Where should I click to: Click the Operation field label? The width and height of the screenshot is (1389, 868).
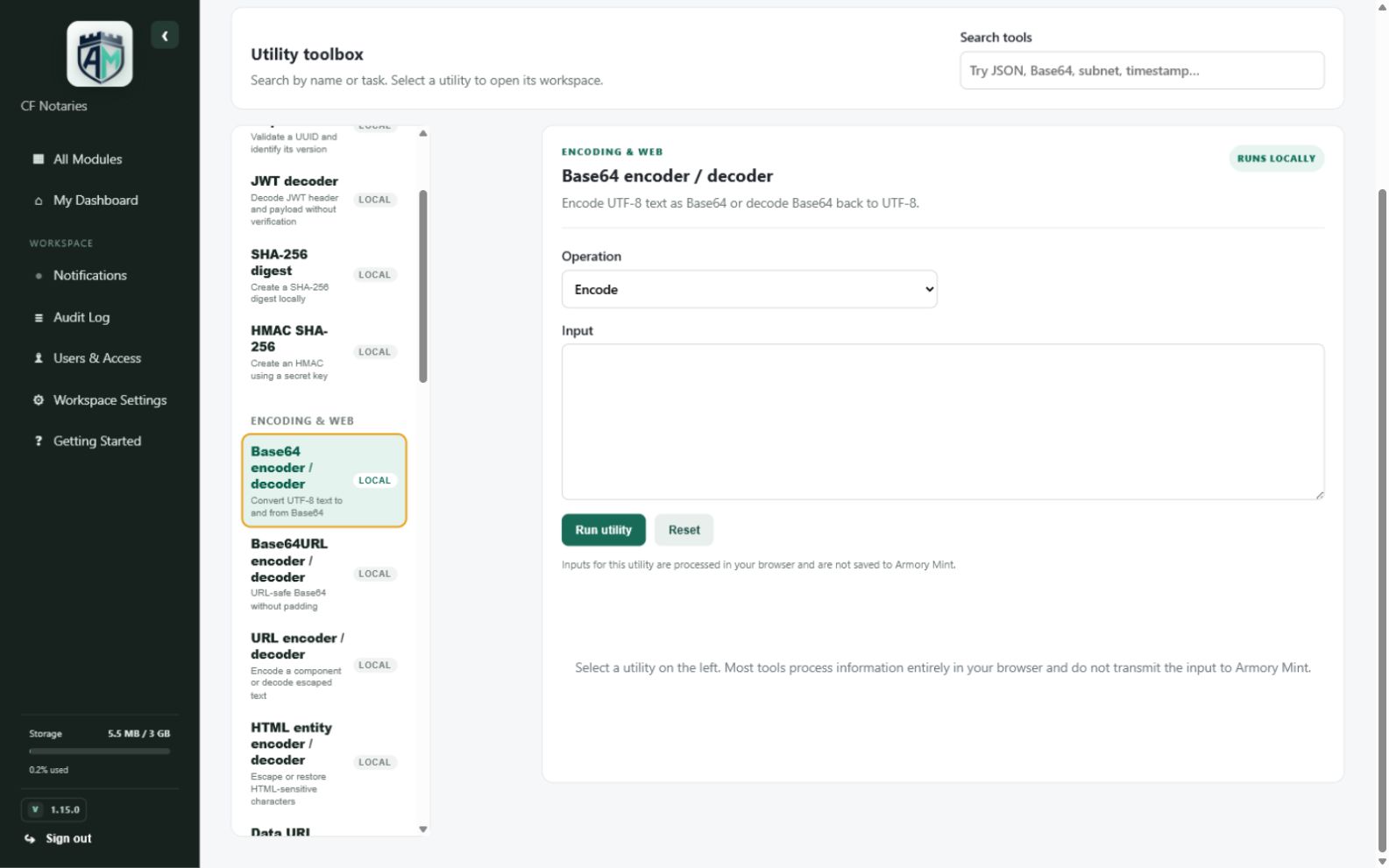[x=592, y=257]
